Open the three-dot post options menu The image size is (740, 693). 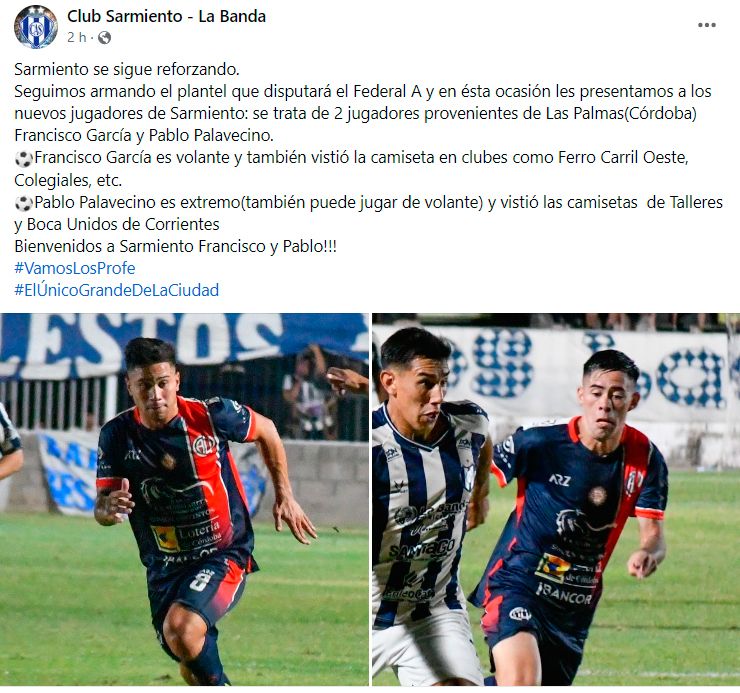706,25
